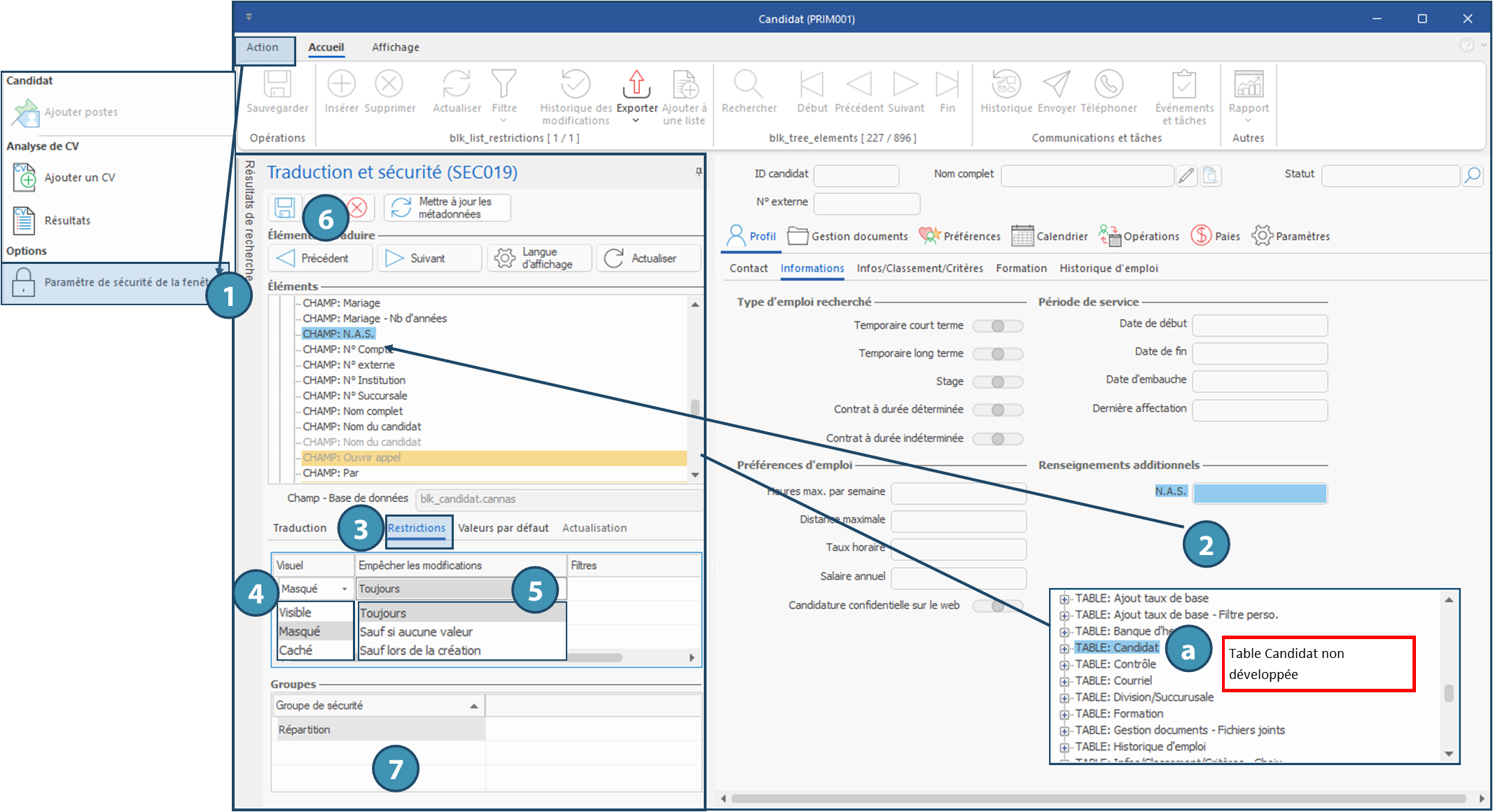The width and height of the screenshot is (1493, 812).
Task: Enable the Stage toggle
Action: (998, 382)
